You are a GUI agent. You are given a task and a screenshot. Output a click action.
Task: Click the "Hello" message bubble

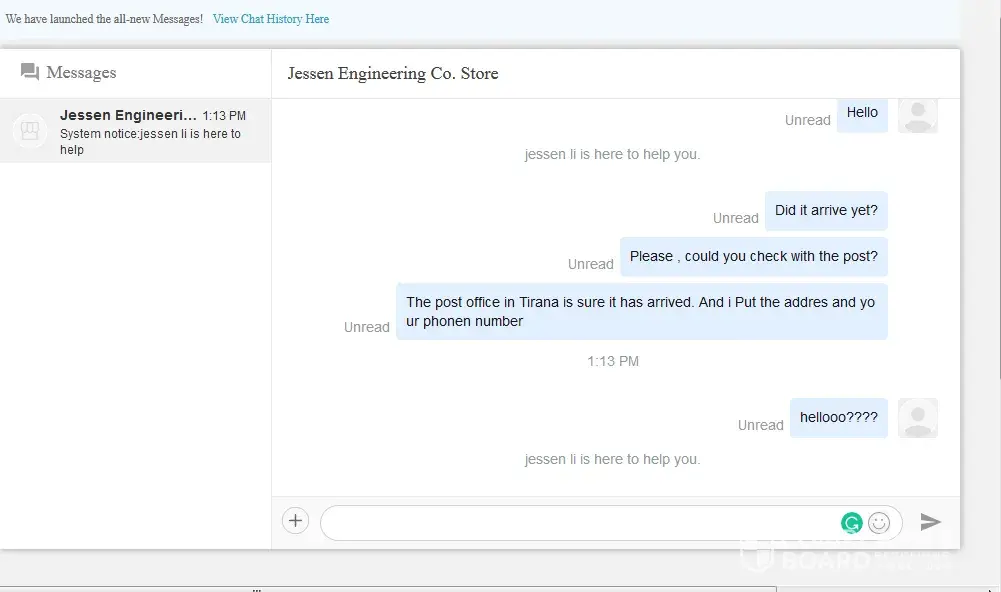pyautogui.click(x=861, y=114)
